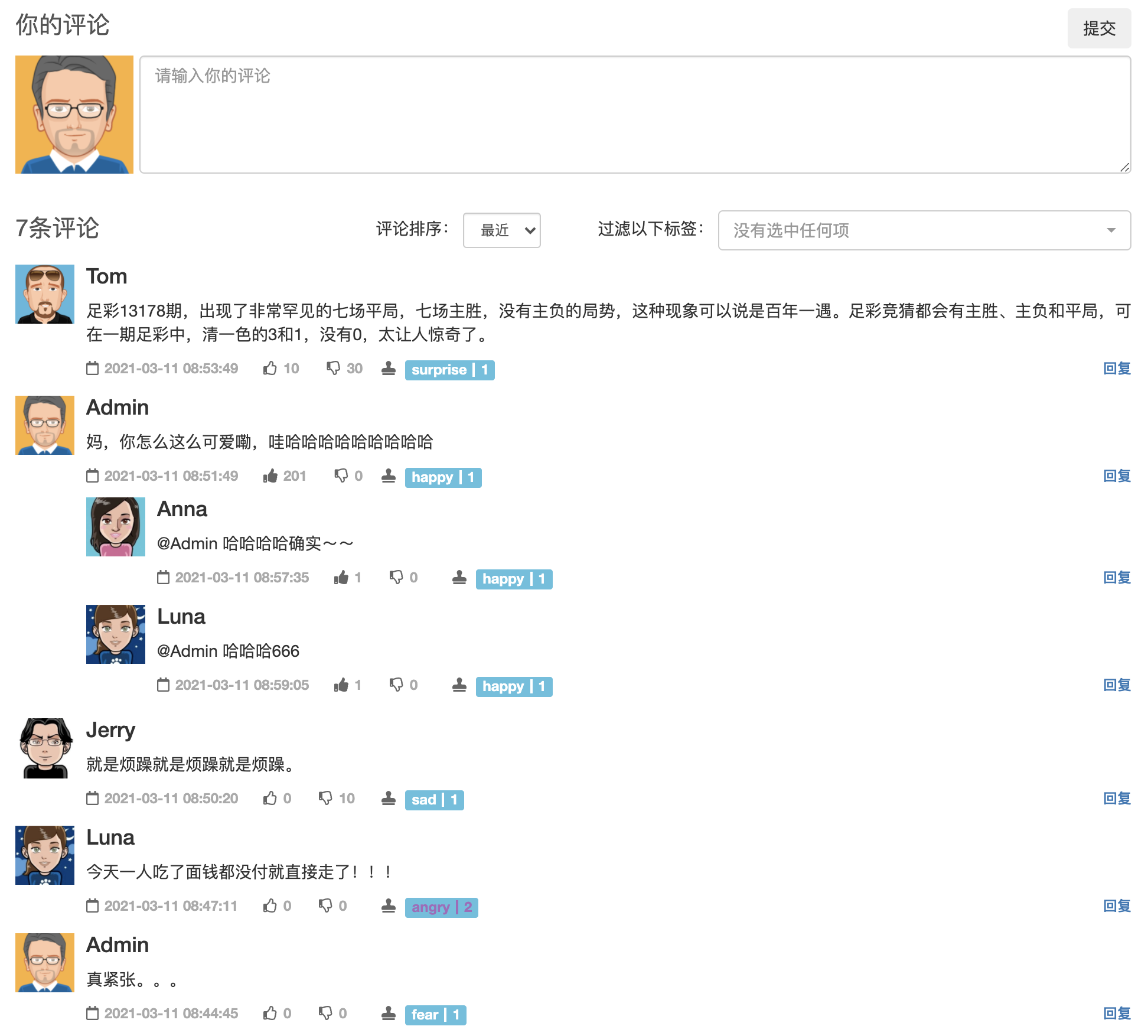Image resolution: width=1148 pixels, height=1036 pixels.
Task: Click Anna's avatar thumbnail
Action: coord(116,527)
